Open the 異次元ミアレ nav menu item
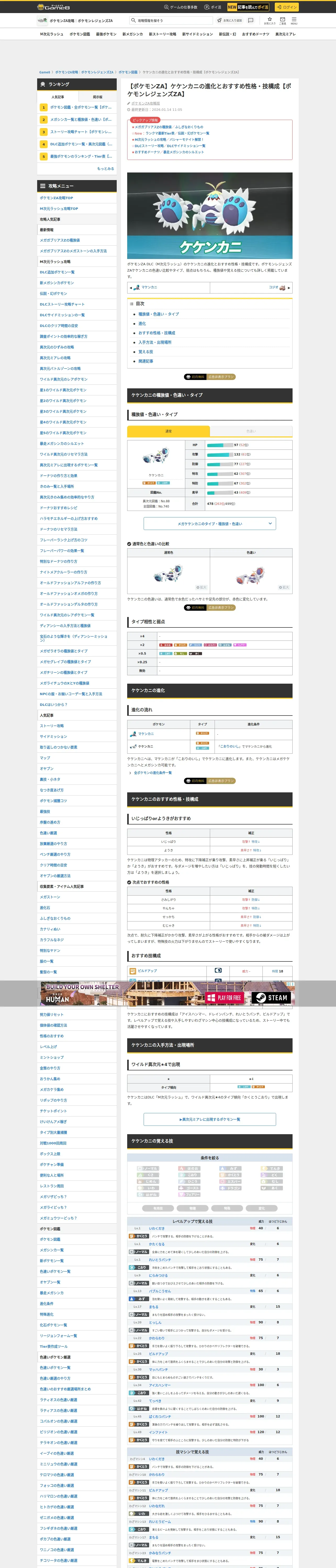 [285, 34]
